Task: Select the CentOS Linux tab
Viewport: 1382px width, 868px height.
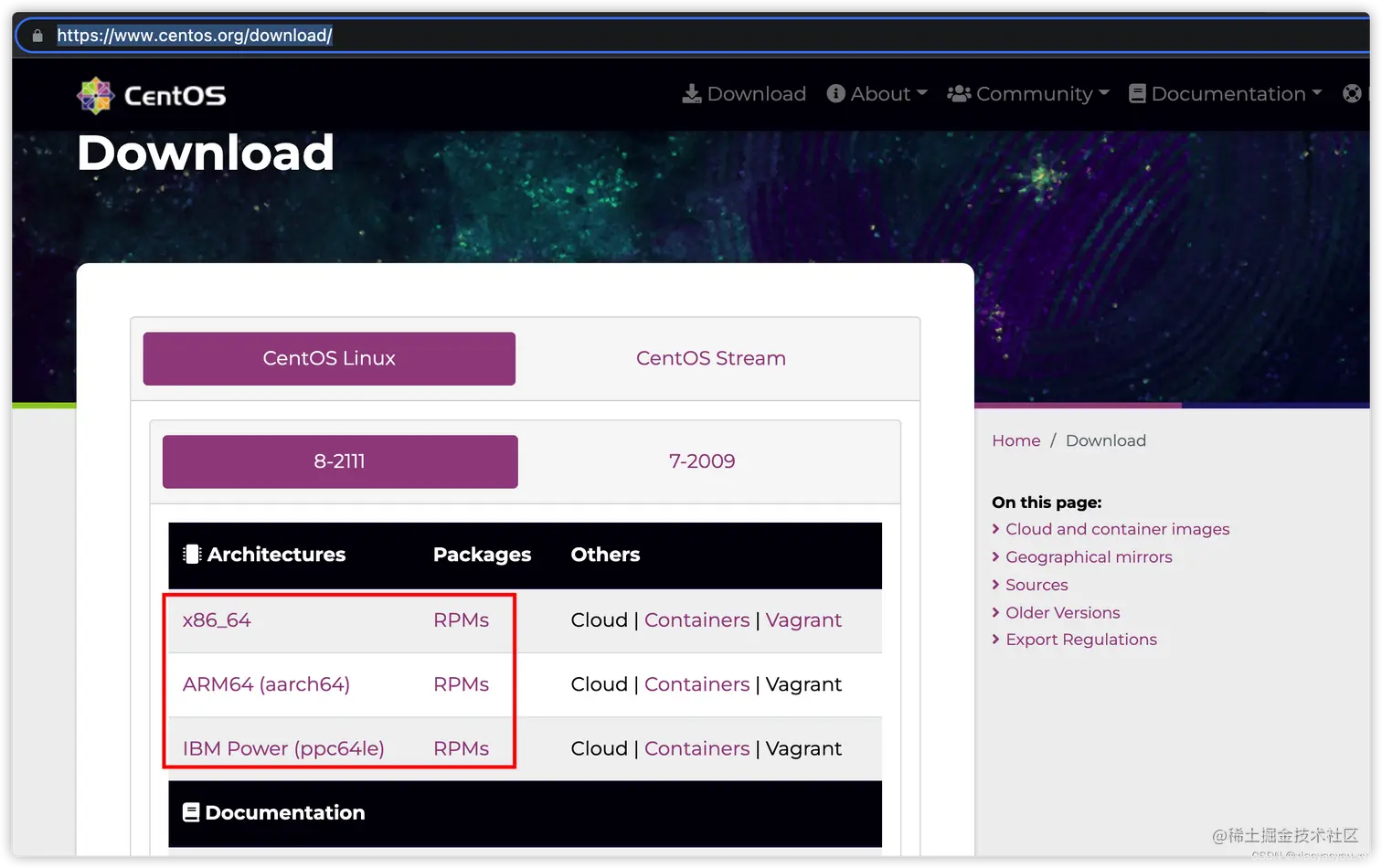Action: point(329,358)
